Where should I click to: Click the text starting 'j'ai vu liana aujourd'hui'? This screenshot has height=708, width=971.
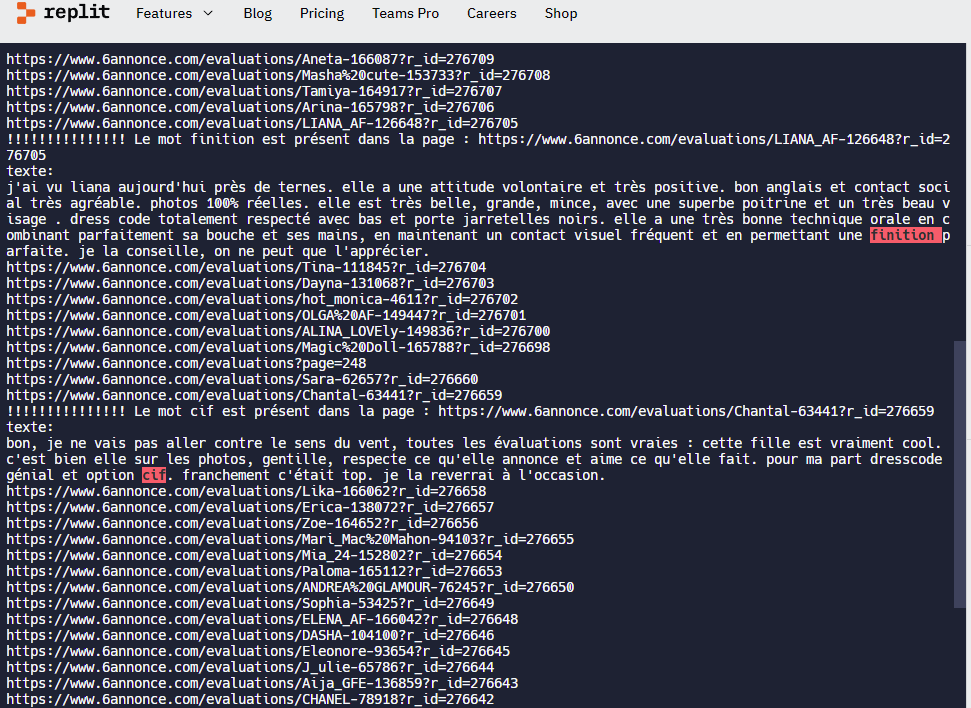pyautogui.click(x=477, y=219)
